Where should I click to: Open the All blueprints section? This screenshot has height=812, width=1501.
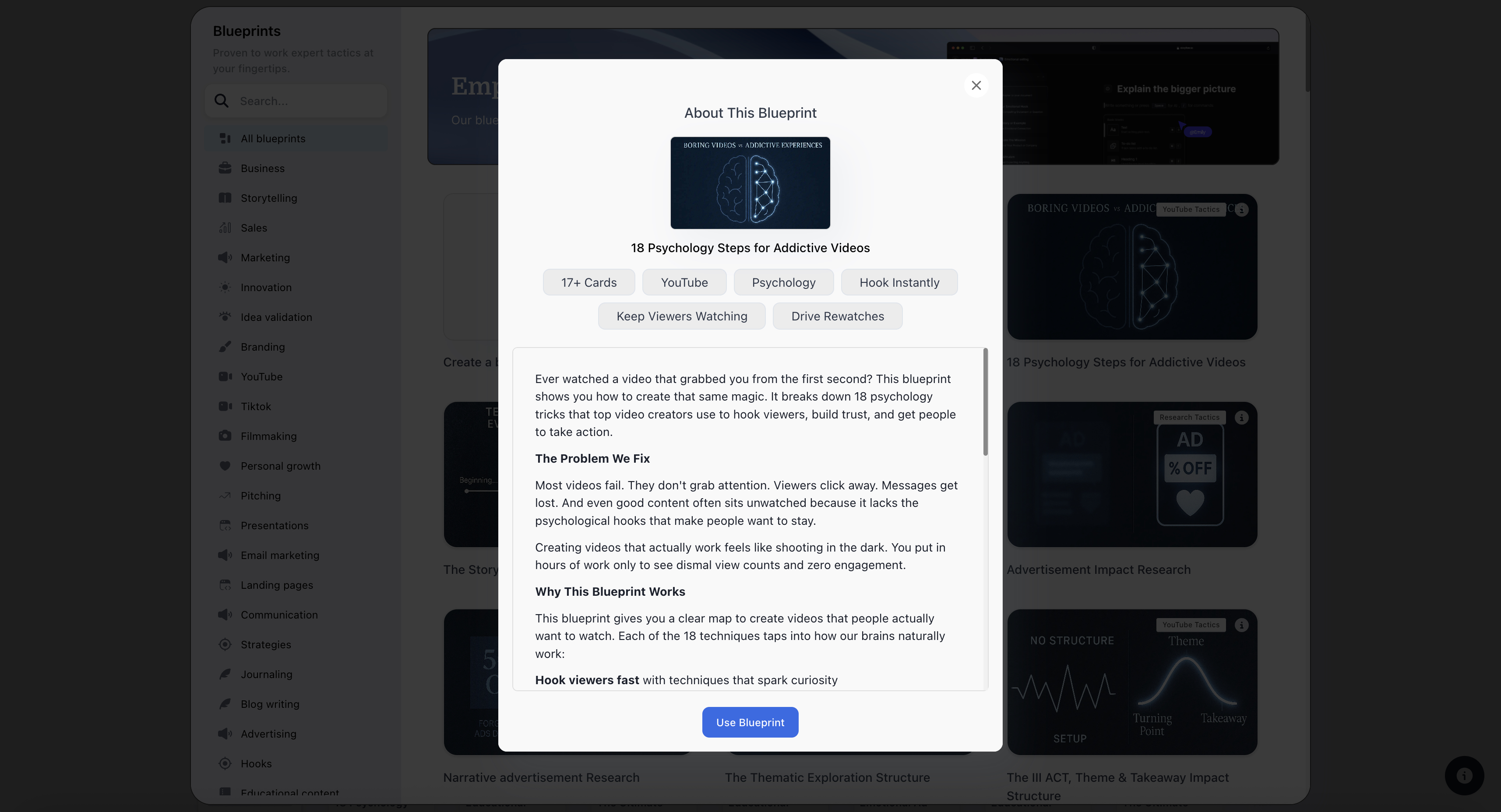273,138
